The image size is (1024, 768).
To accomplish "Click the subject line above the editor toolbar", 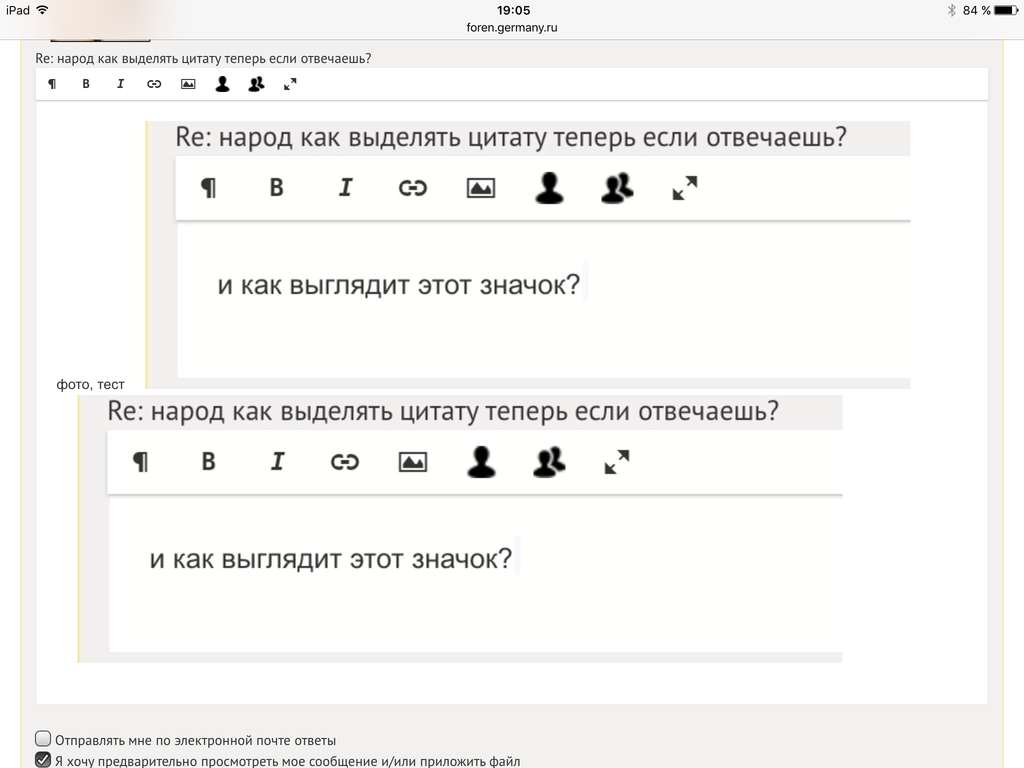I will pos(203,58).
